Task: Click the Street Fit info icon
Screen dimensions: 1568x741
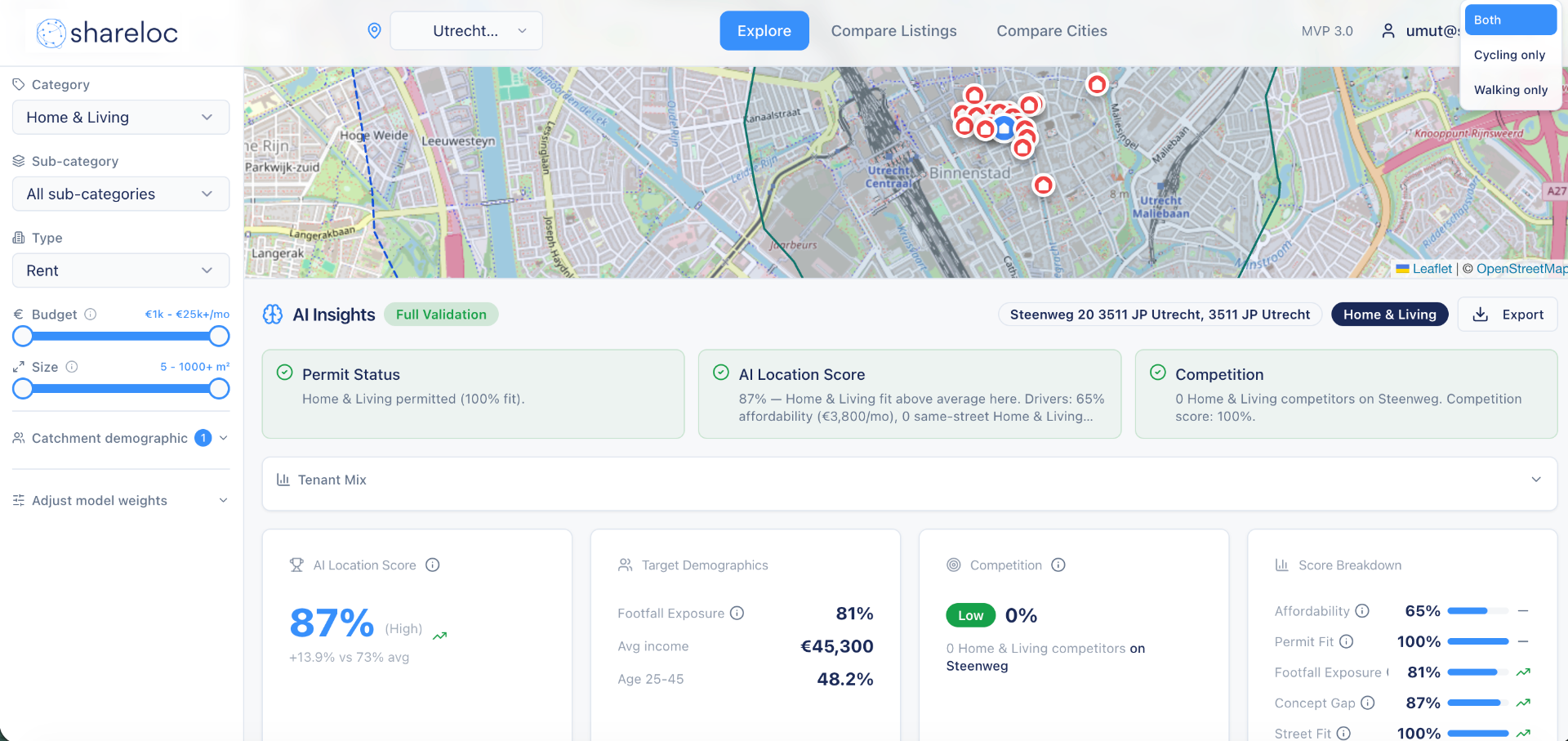Action: pyautogui.click(x=1343, y=734)
